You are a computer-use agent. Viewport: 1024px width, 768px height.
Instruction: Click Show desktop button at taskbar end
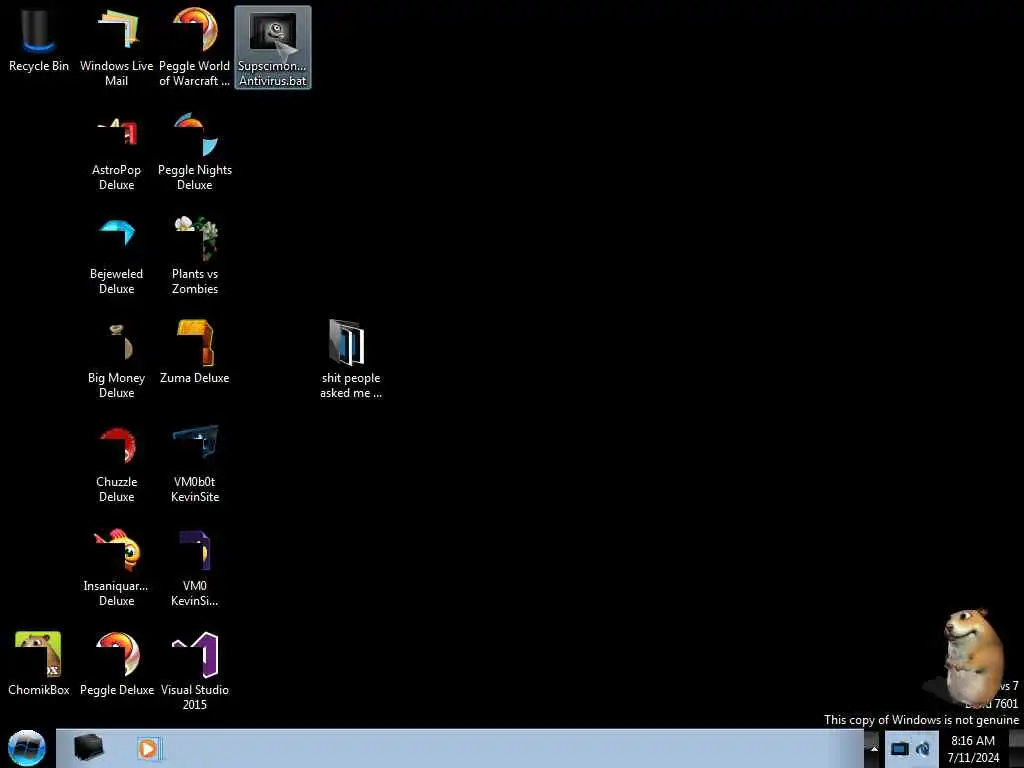[1016, 748]
